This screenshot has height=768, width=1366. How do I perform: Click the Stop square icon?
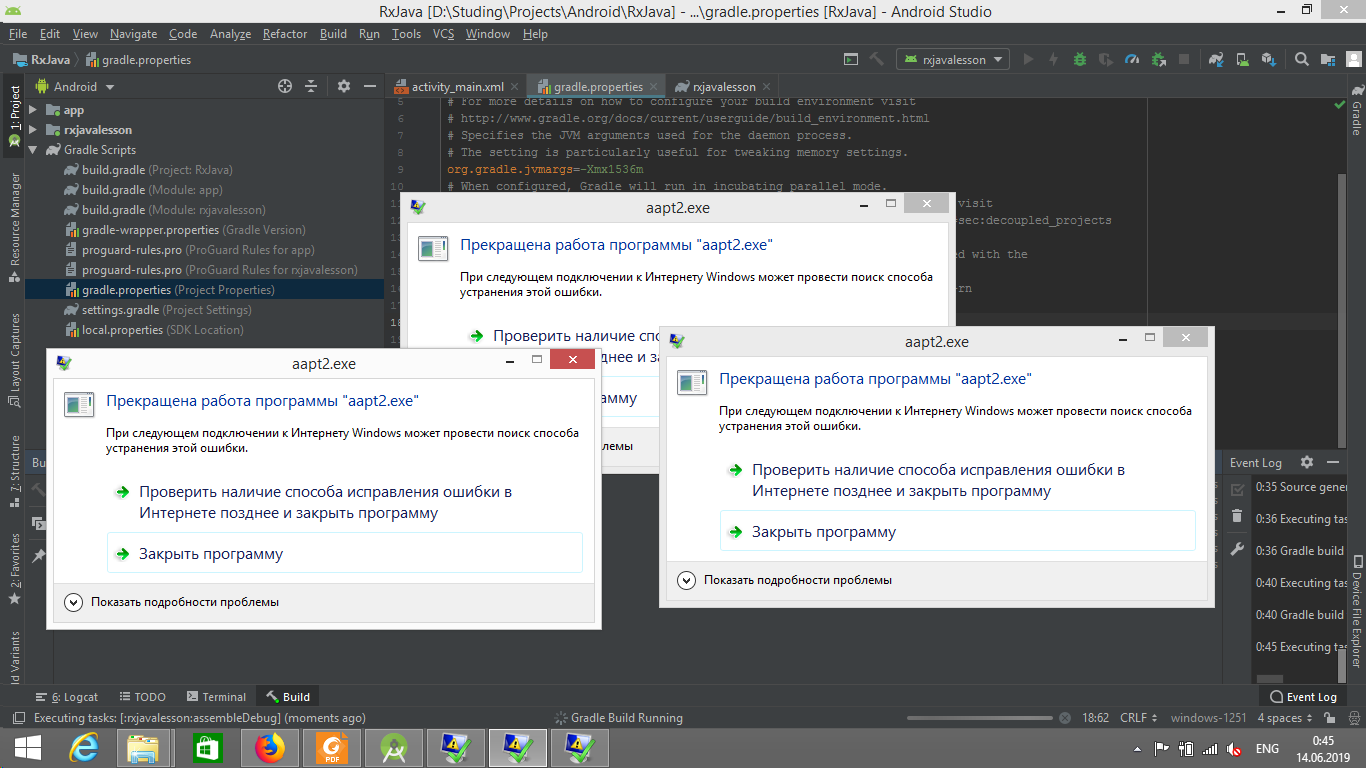click(1184, 59)
